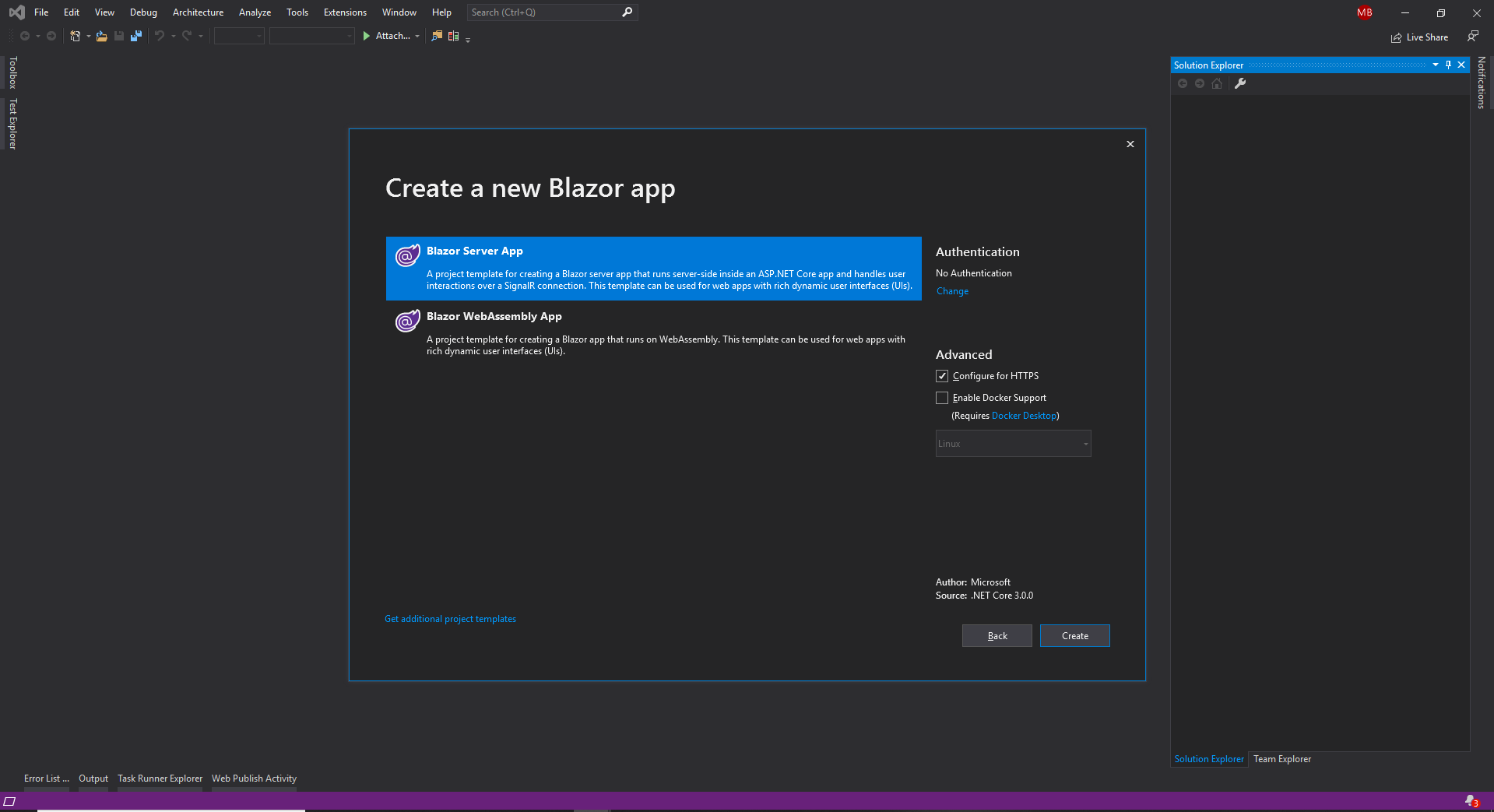This screenshot has height=812, width=1494.
Task: Click the Solution Explorer Home icon
Action: [1217, 83]
